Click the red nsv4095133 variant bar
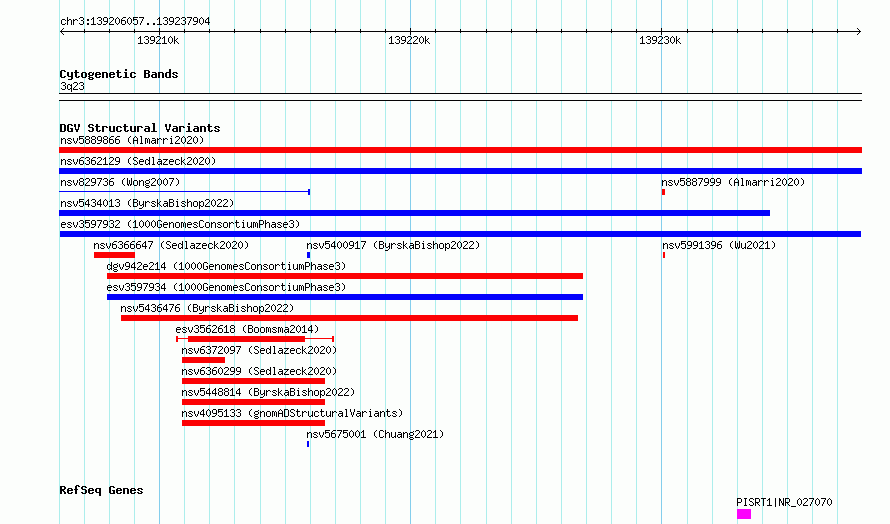Image resolution: width=890 pixels, height=524 pixels. pos(253,423)
